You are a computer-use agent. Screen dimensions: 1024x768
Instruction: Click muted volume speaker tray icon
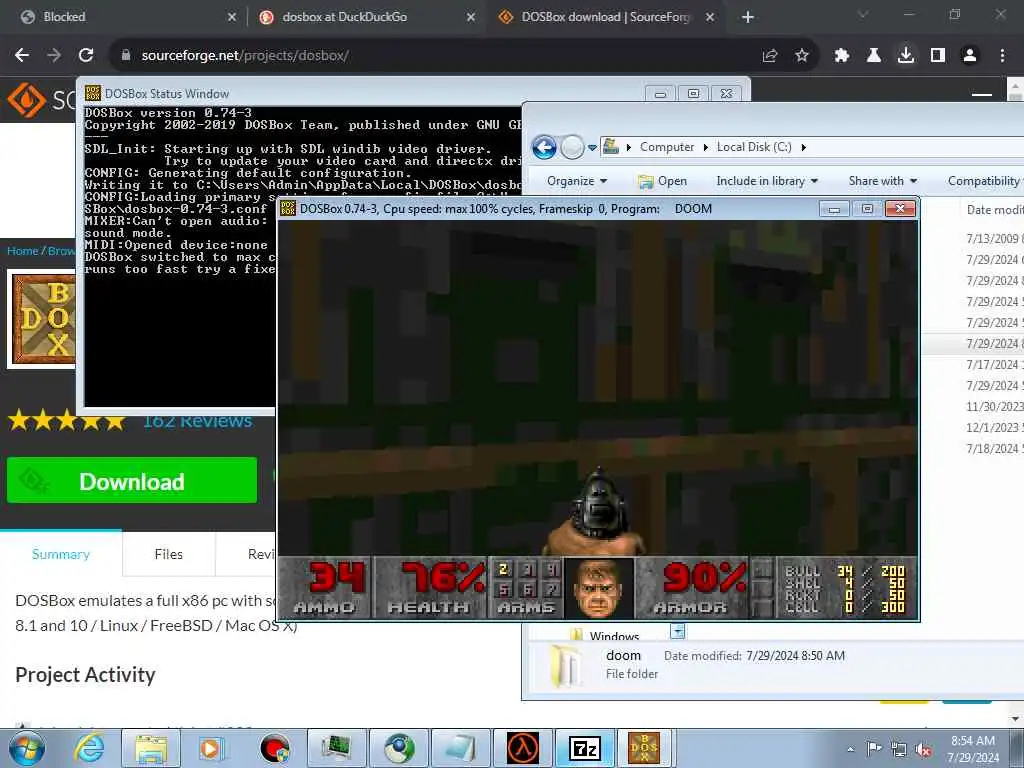923,749
